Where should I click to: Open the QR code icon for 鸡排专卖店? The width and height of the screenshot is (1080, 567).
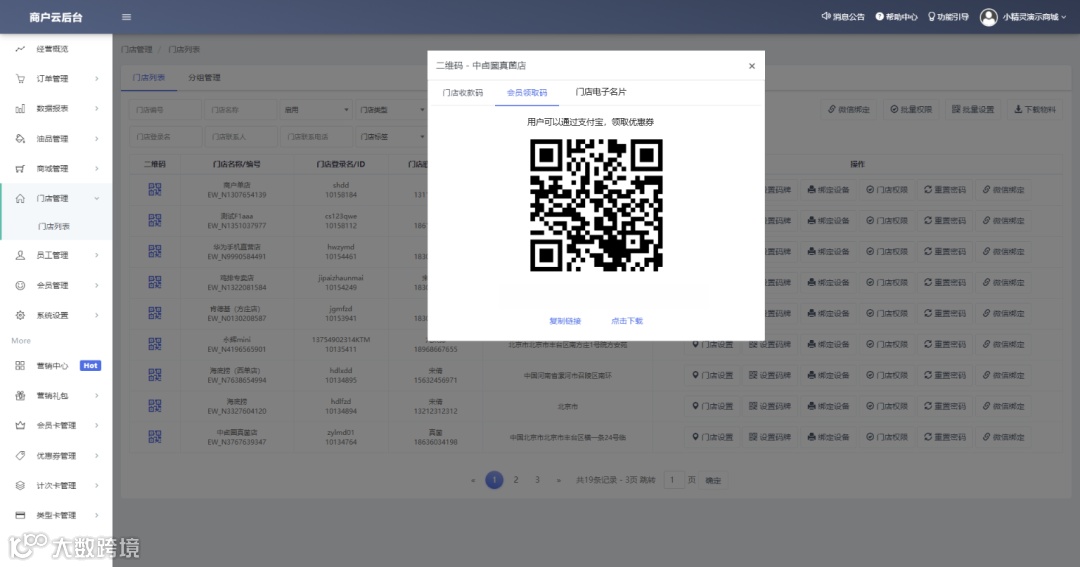click(x=155, y=282)
